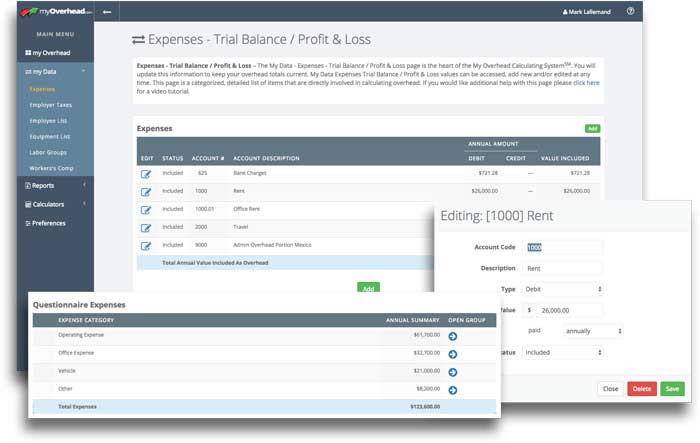Edit the Travel expense row
Viewport: 700px width, 443px height.
coord(146,228)
